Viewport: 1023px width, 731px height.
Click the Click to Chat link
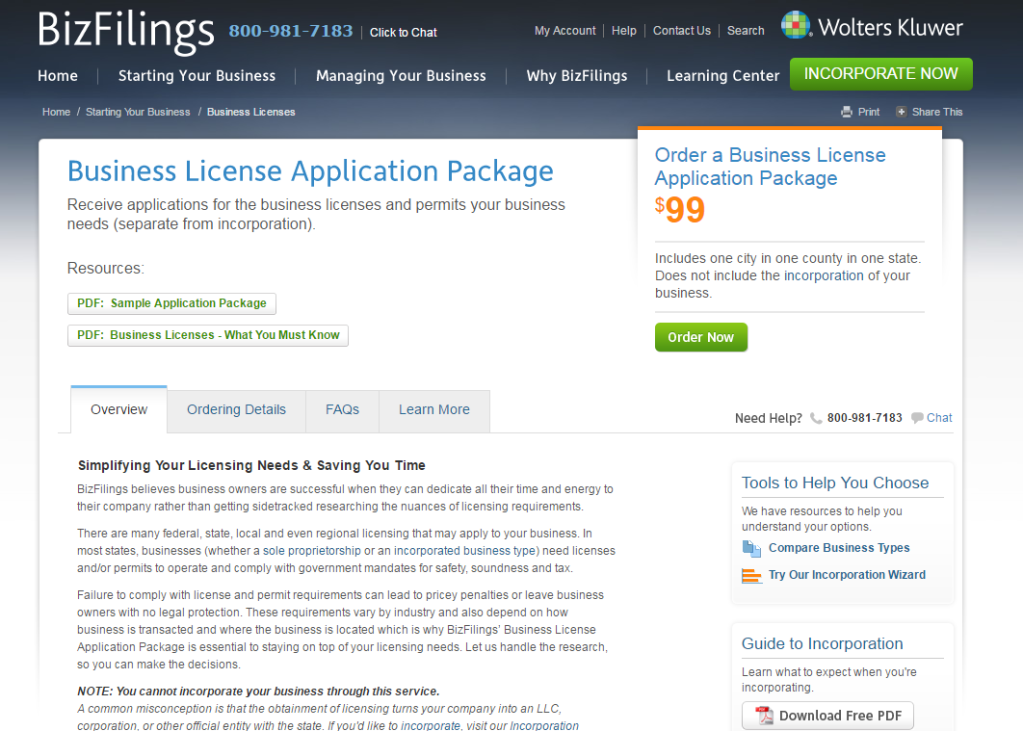[403, 32]
